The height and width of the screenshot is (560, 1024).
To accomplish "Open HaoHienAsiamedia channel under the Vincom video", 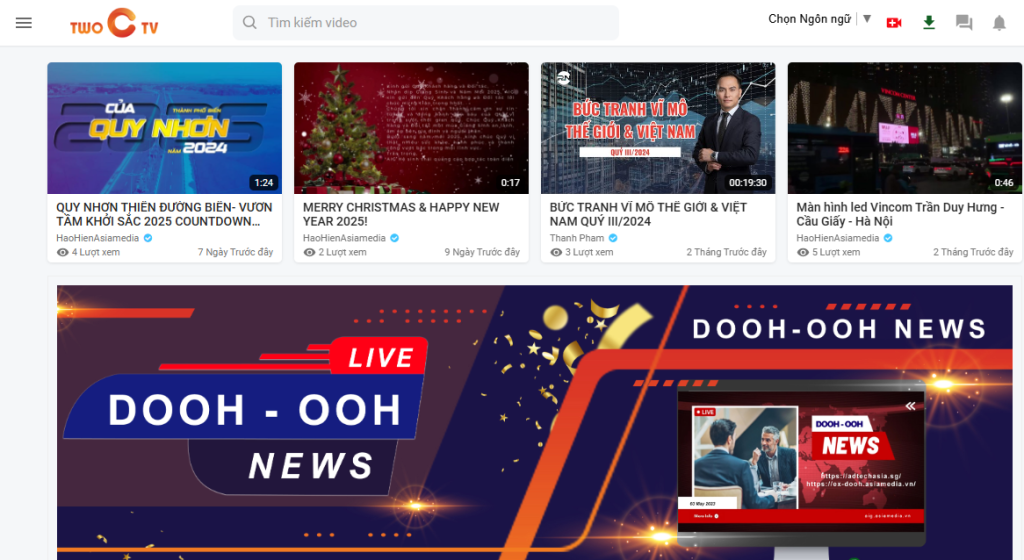I will 838,238.
